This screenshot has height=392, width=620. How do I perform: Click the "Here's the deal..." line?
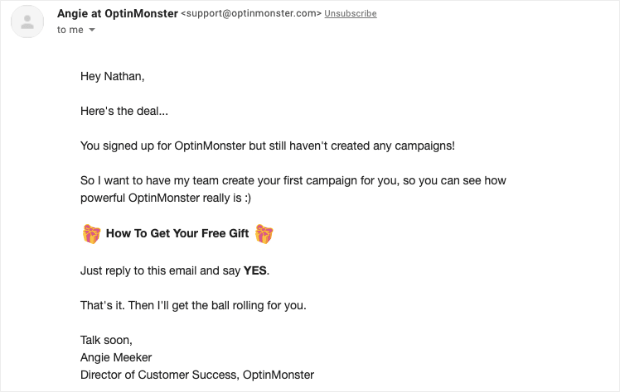124,111
